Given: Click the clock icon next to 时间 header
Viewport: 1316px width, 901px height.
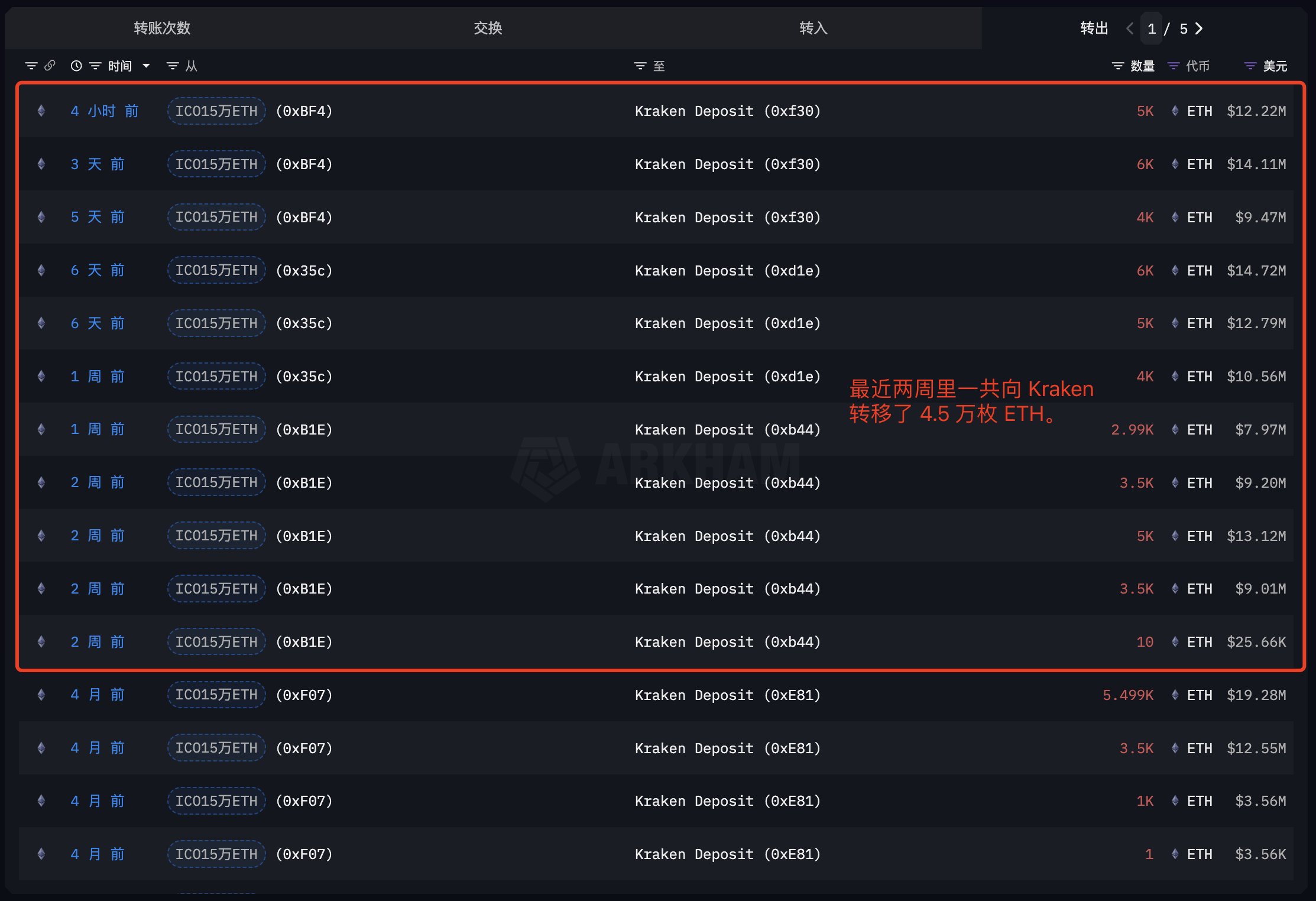Looking at the screenshot, I should tap(76, 66).
